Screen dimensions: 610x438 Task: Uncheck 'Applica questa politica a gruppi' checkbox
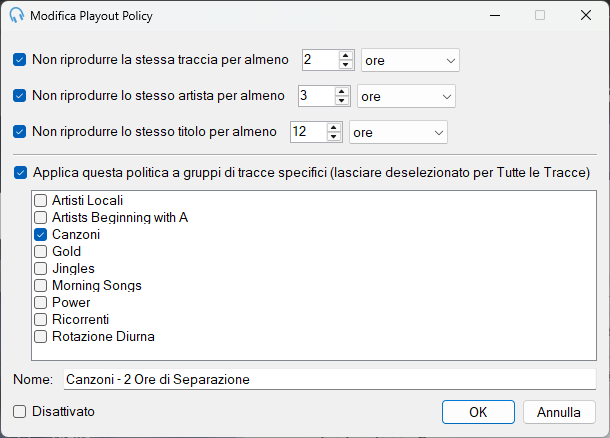(x=20, y=173)
